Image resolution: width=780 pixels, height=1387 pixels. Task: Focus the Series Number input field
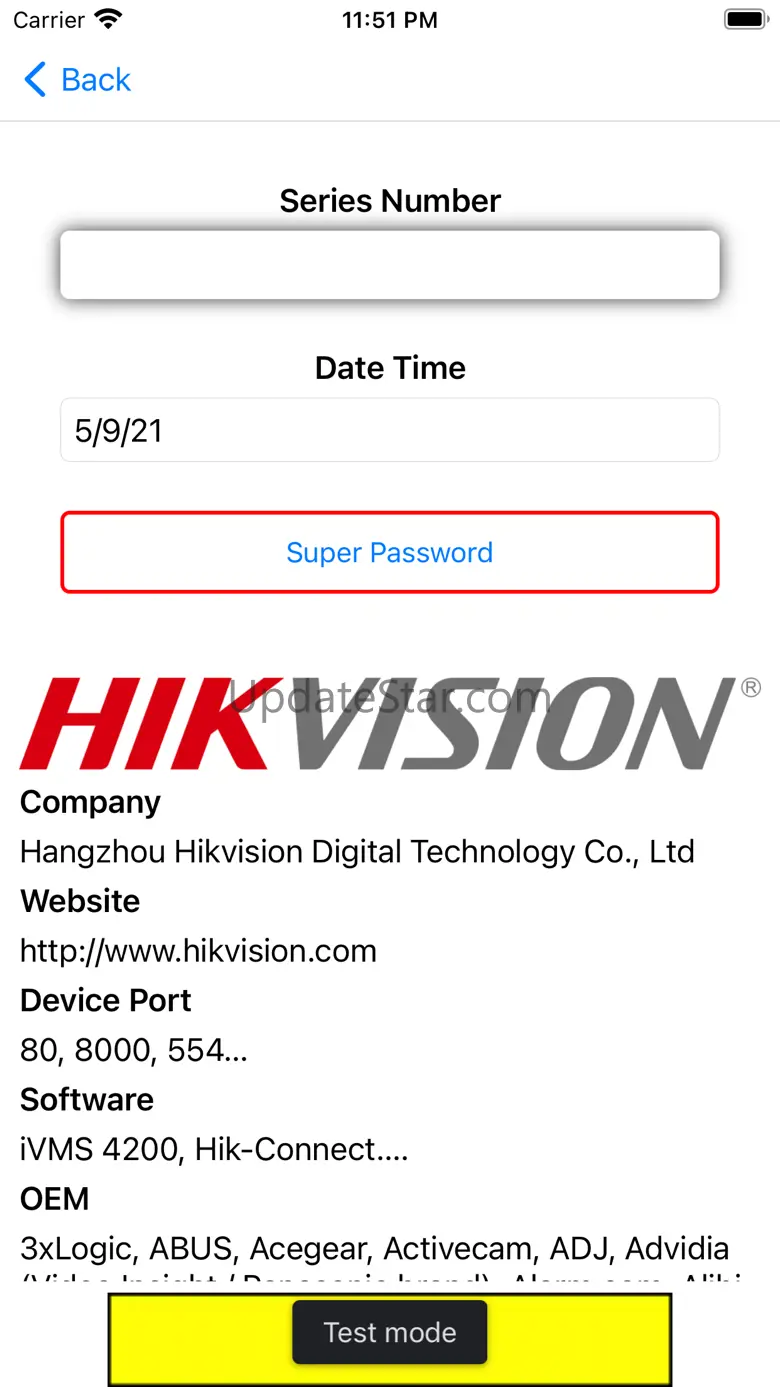click(390, 265)
